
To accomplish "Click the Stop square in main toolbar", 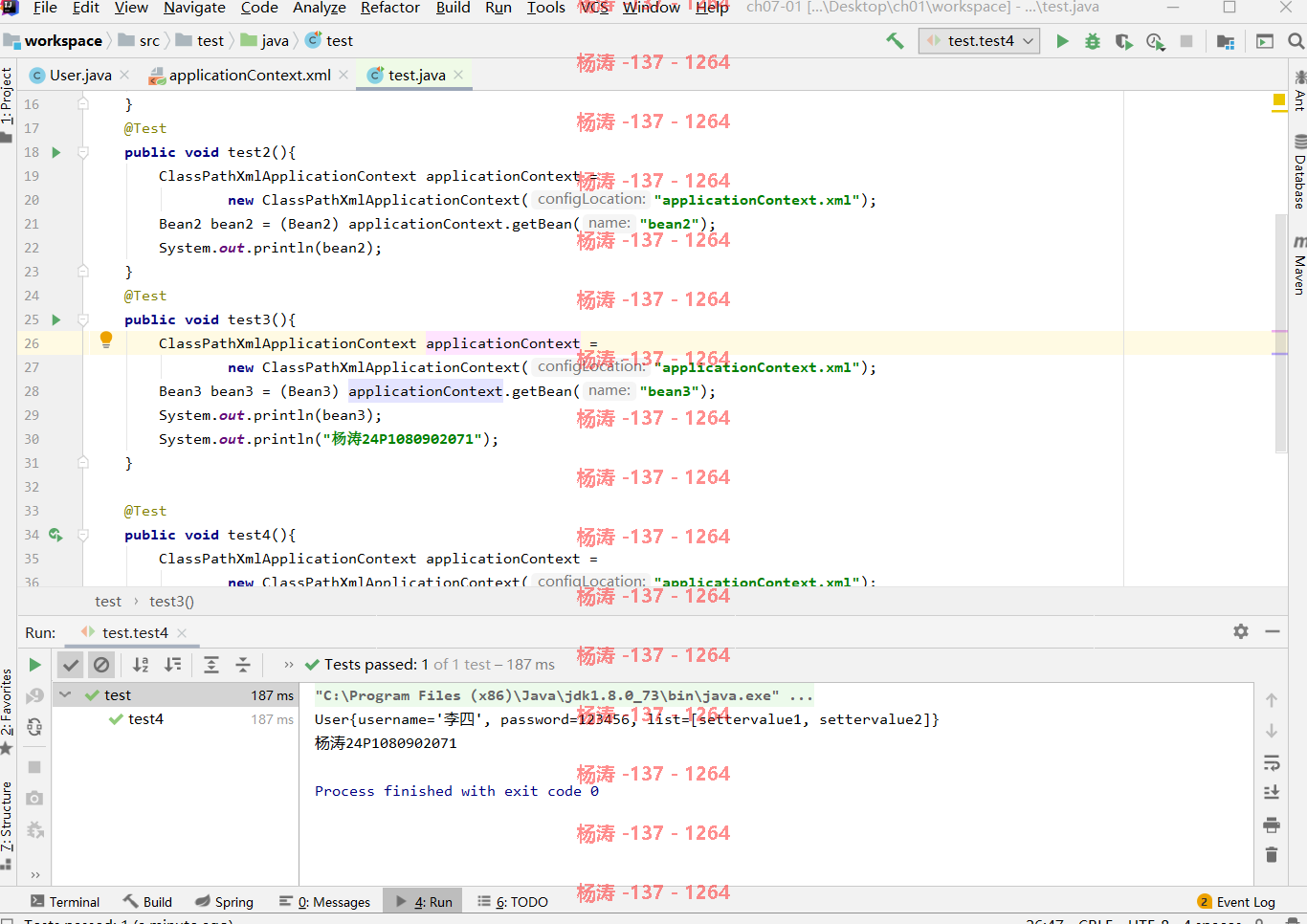I will point(1186,41).
